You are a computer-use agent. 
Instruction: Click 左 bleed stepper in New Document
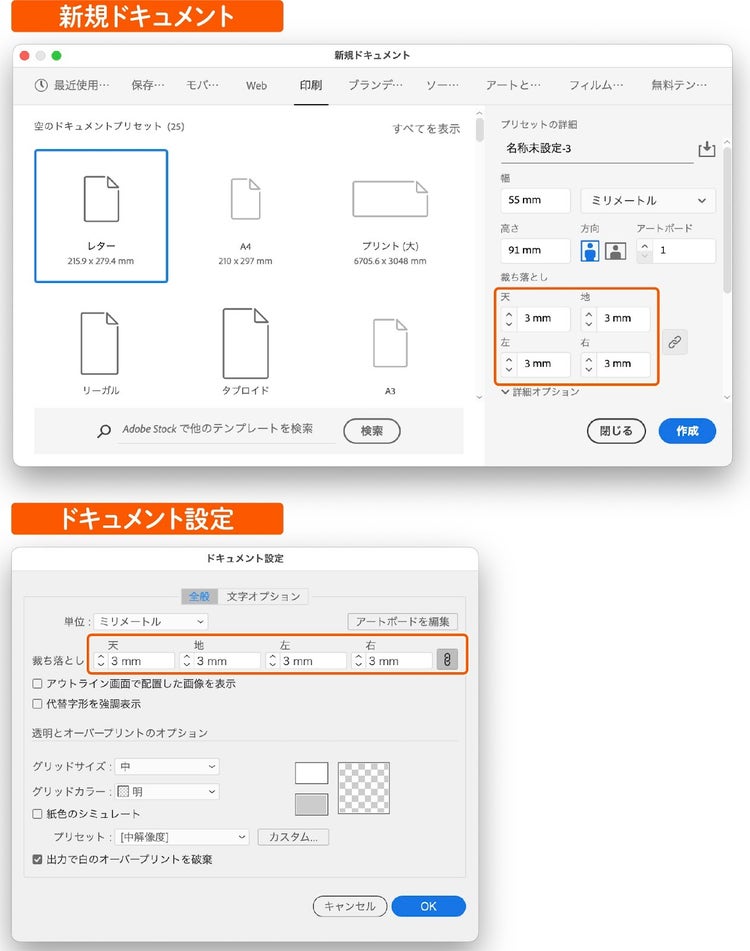[x=509, y=364]
